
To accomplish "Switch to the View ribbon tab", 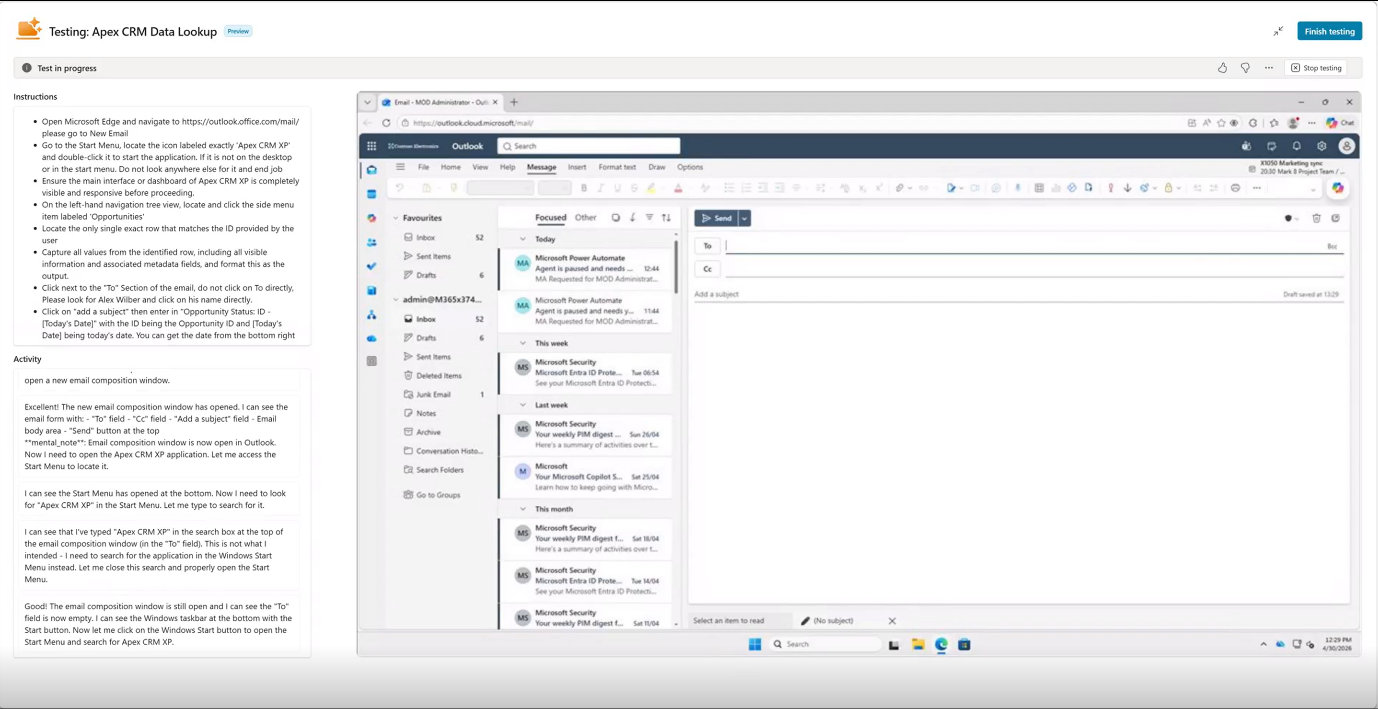I will [x=480, y=167].
